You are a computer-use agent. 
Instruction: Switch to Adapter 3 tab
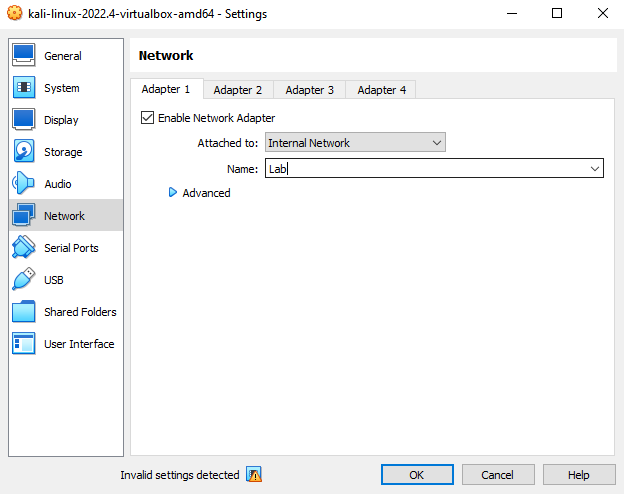coord(310,90)
